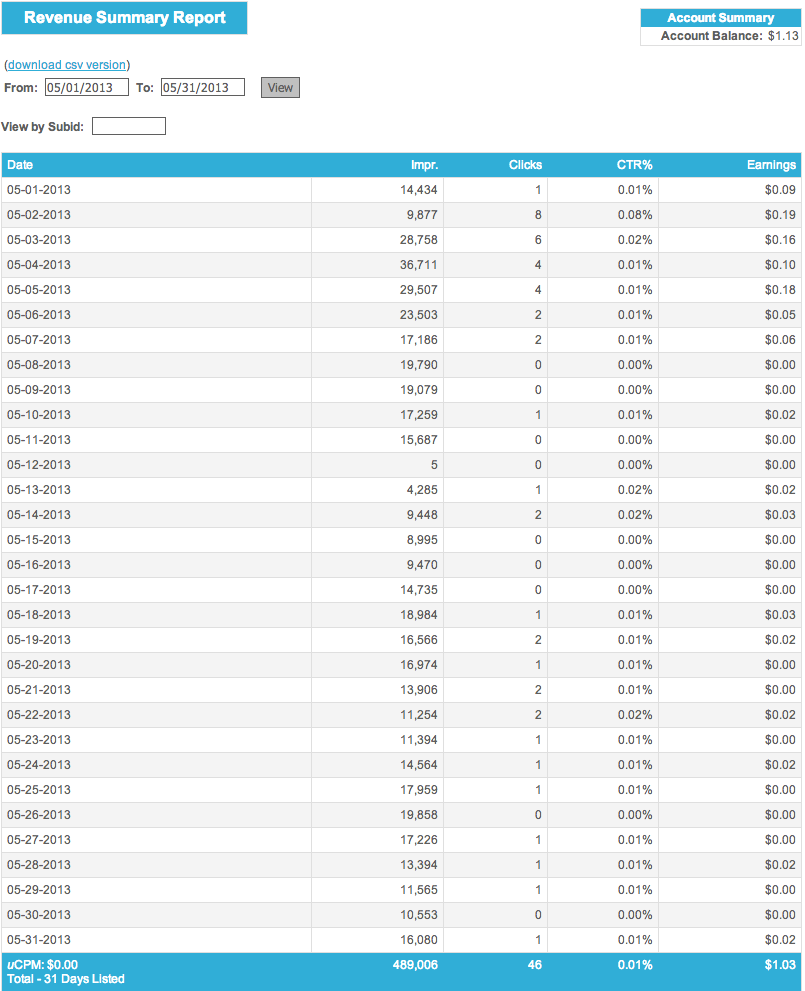Open the download csv version link
The image size is (805, 991).
click(x=66, y=64)
